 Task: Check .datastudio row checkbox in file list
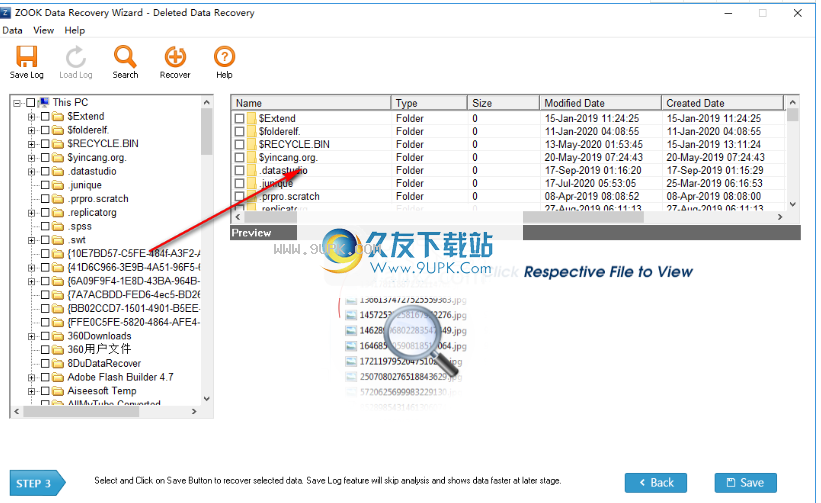pyautogui.click(x=239, y=171)
